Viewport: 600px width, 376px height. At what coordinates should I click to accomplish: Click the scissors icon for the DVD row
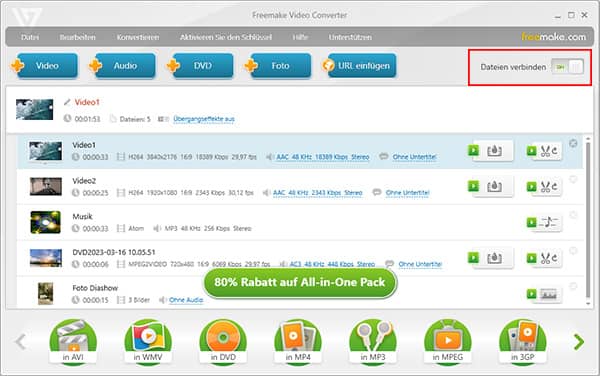point(549,258)
